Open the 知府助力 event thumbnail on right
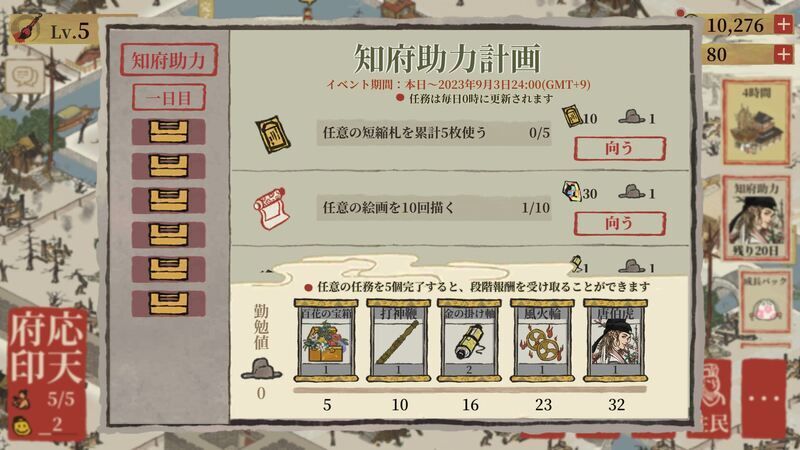This screenshot has width=800, height=450. coord(756,218)
